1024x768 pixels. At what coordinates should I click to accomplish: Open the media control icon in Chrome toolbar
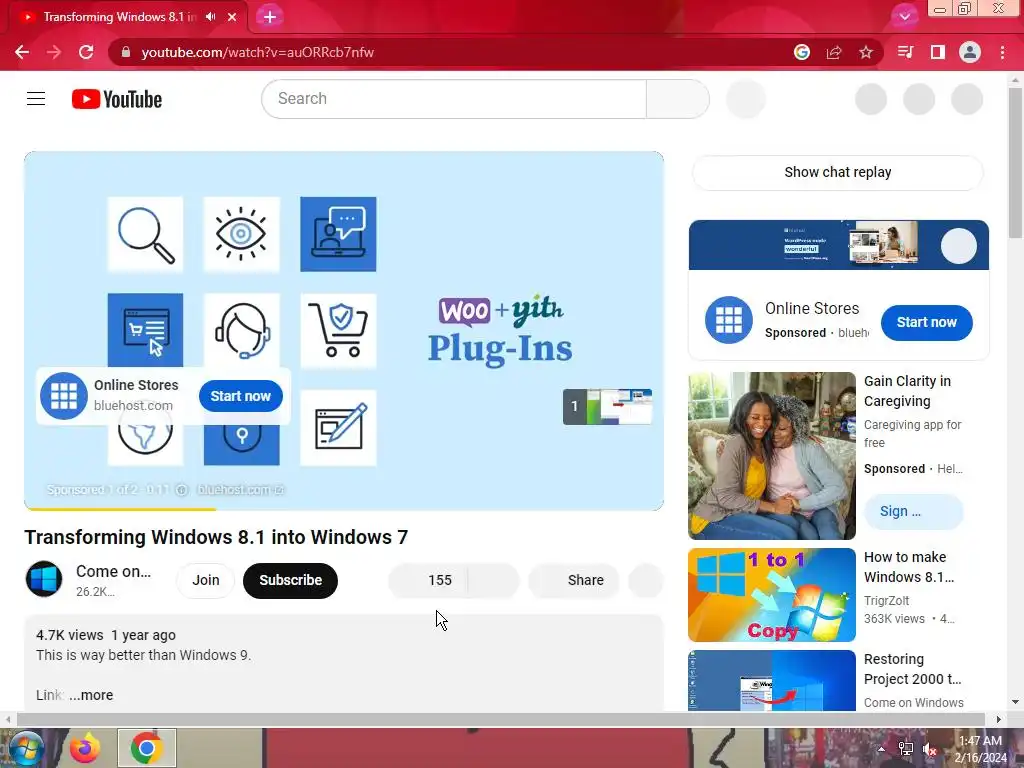coord(905,52)
